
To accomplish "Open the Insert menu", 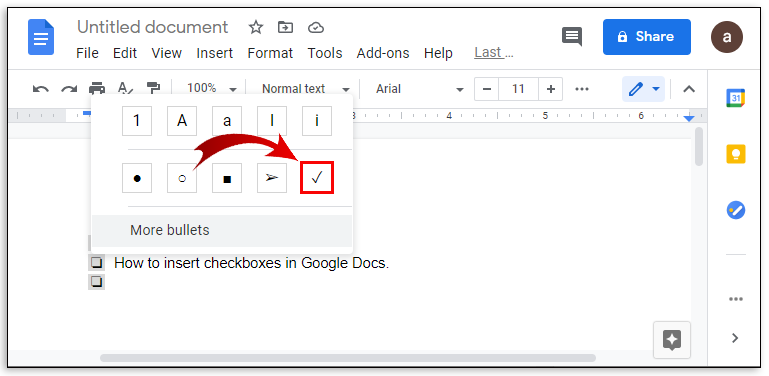I will click(x=215, y=53).
